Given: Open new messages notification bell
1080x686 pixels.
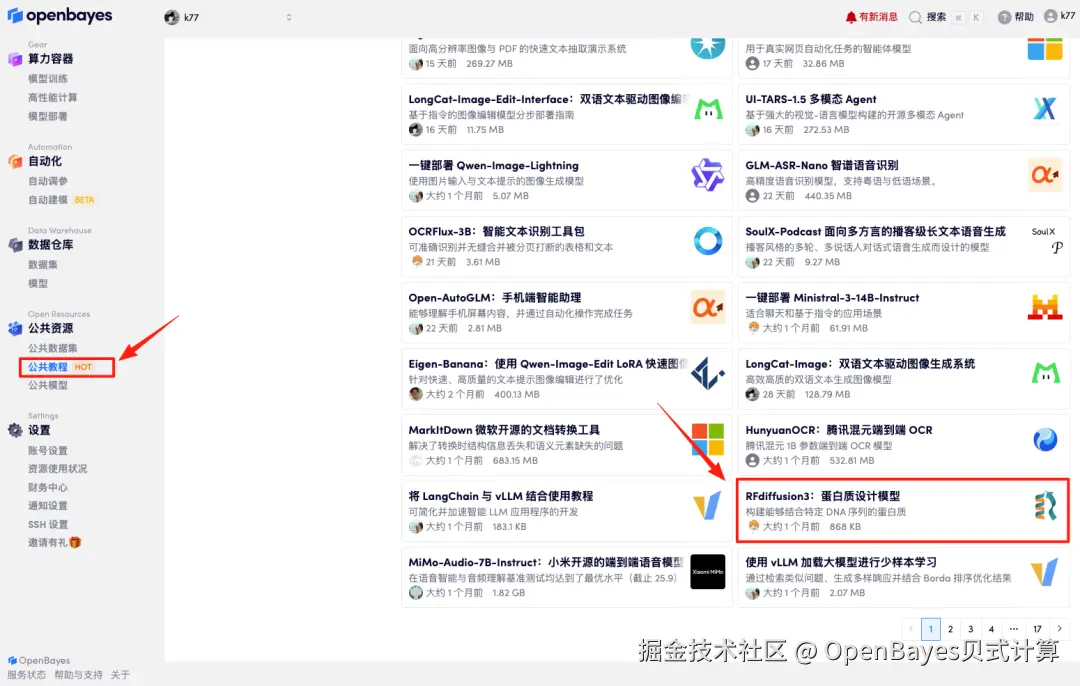Looking at the screenshot, I should click(851, 17).
